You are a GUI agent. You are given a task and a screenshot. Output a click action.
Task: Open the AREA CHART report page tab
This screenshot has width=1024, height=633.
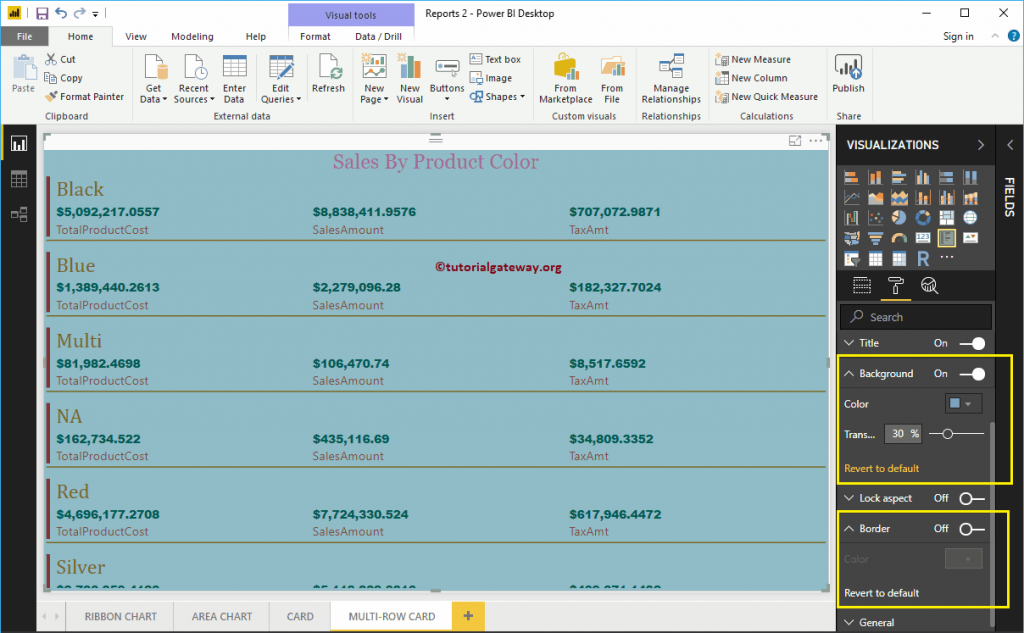[x=220, y=616]
